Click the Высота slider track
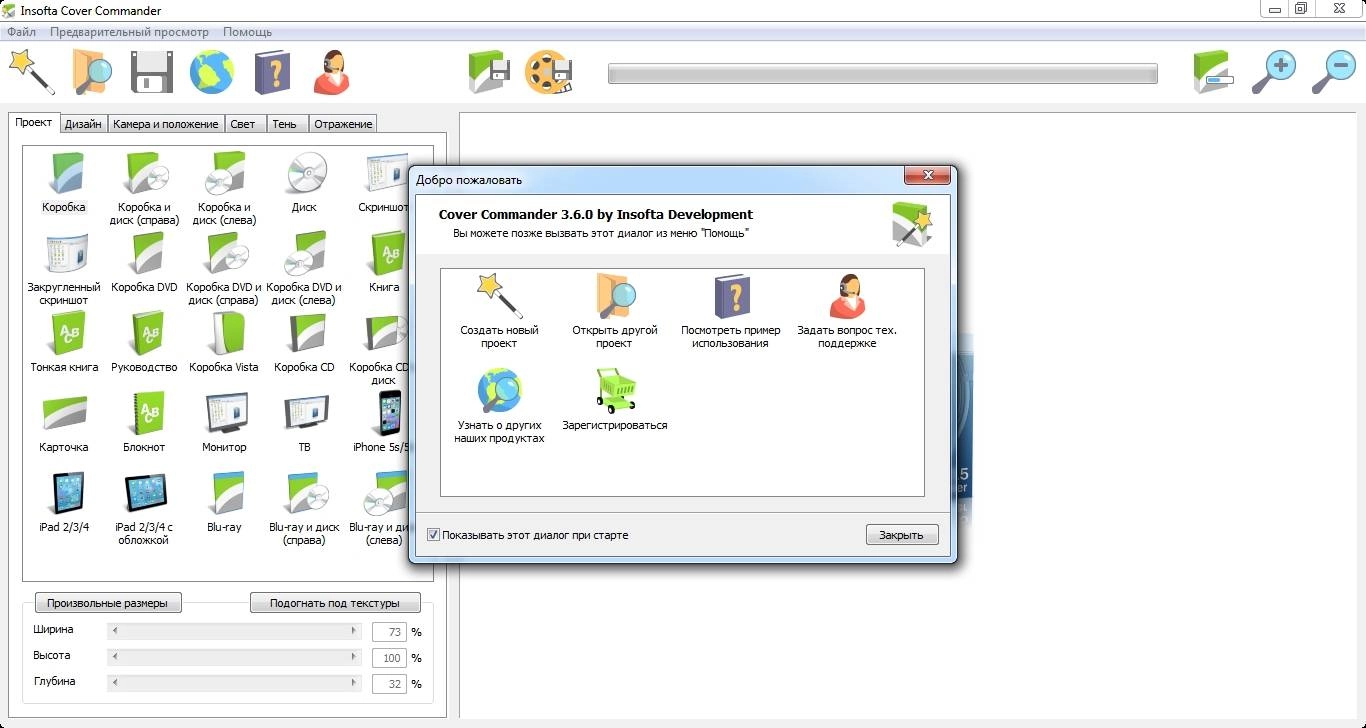Viewport: 1366px width, 728px height. [x=235, y=657]
